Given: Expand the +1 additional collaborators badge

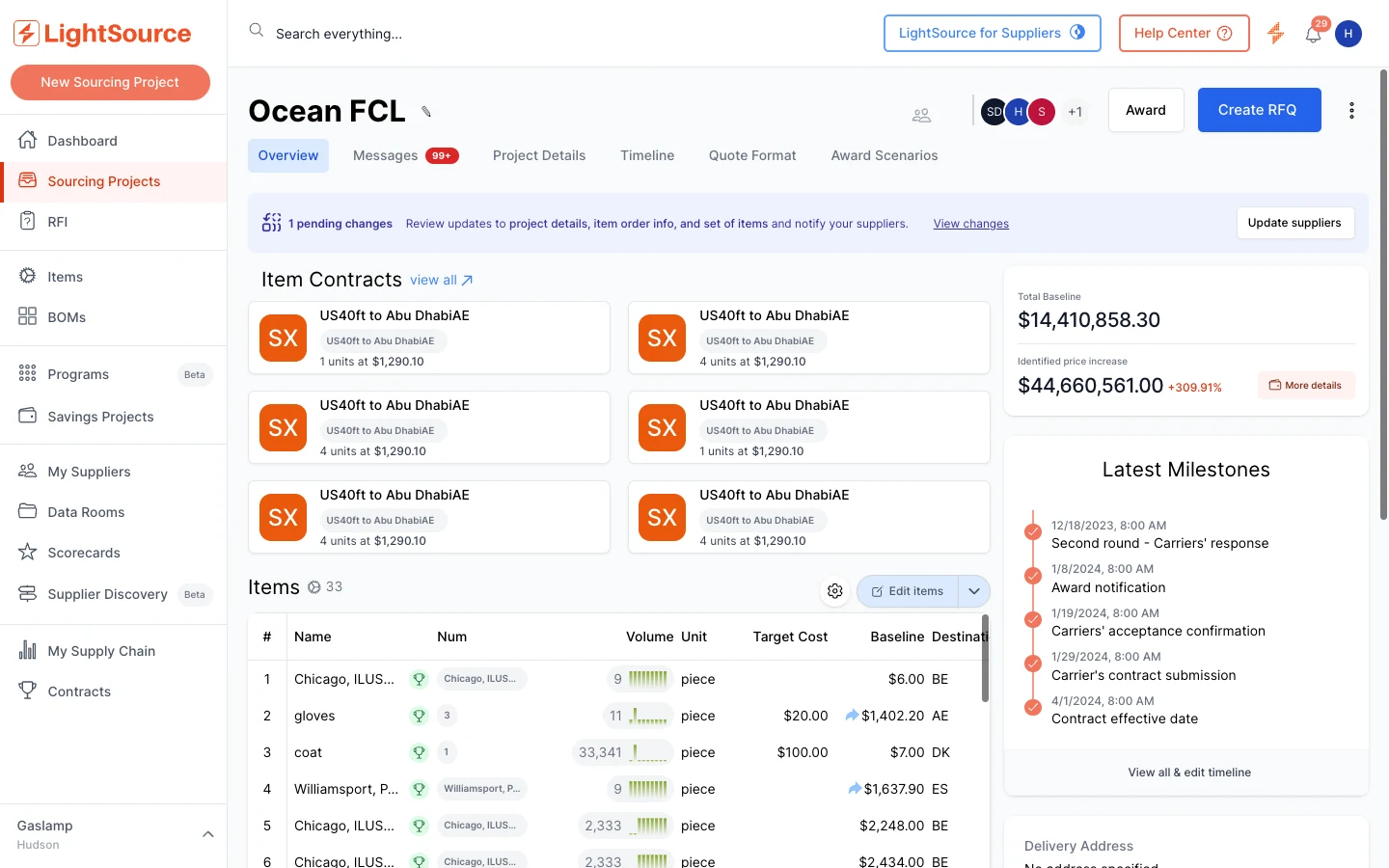Looking at the screenshot, I should 1075,112.
